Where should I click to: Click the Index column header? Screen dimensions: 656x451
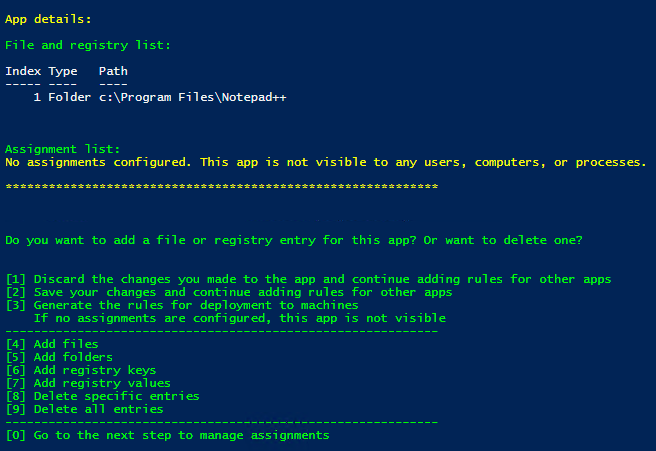[x=22, y=71]
